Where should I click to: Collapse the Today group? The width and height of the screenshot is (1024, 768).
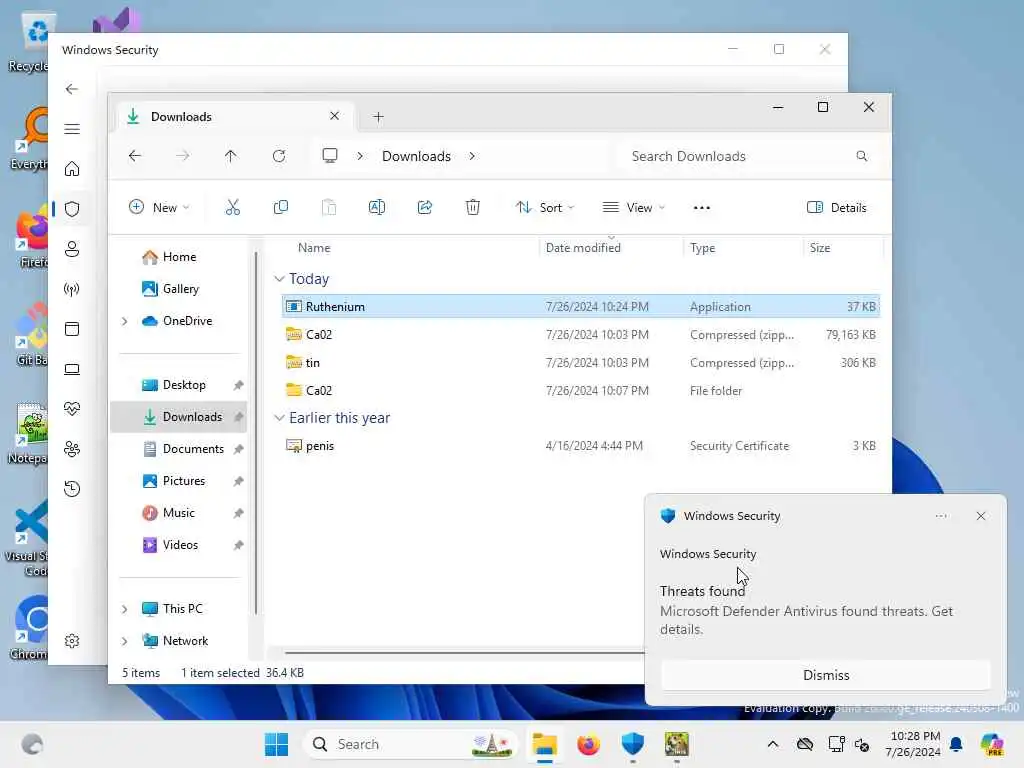tap(280, 279)
